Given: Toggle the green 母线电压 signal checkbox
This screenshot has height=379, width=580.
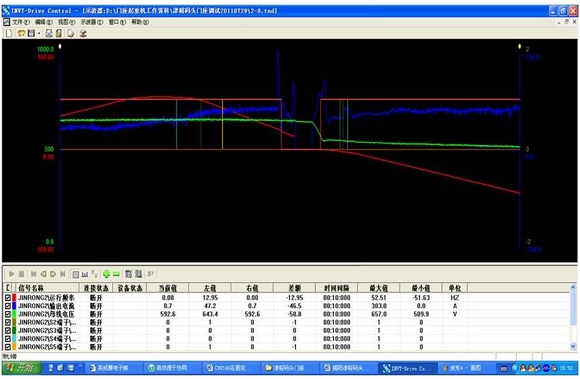Looking at the screenshot, I should point(7,314).
